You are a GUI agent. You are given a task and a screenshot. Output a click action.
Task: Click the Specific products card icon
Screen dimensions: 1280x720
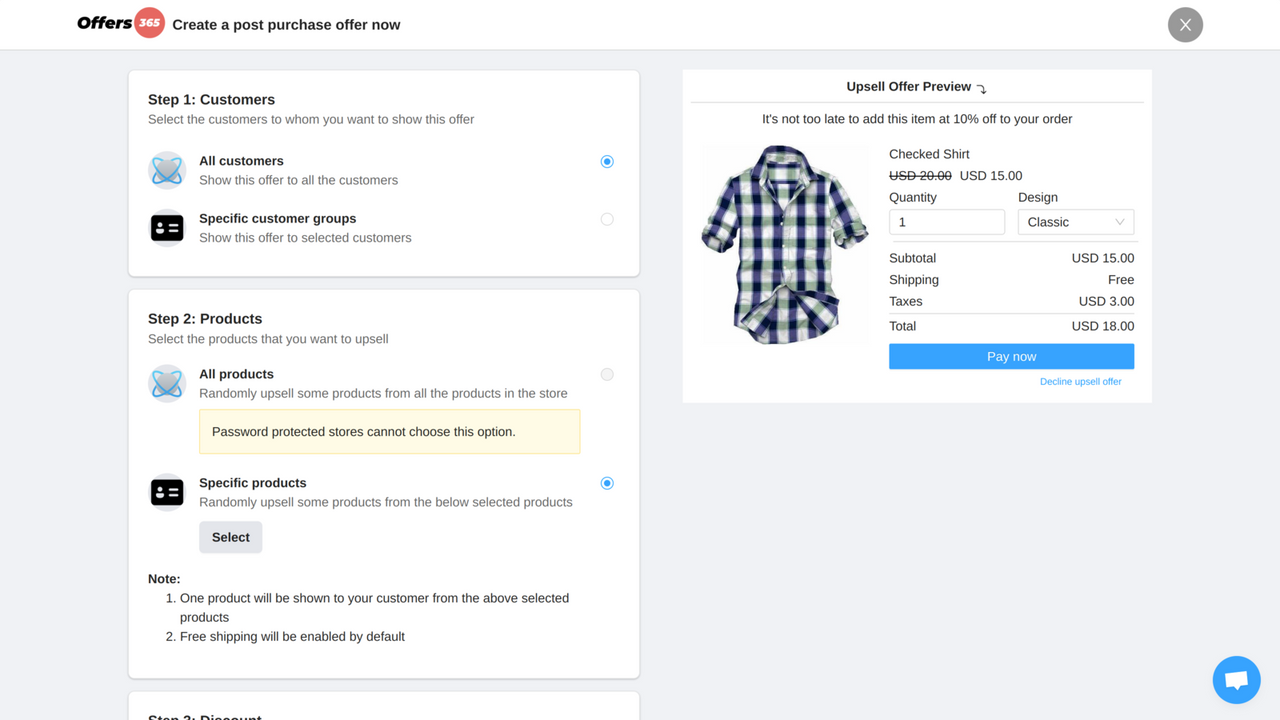pos(167,491)
